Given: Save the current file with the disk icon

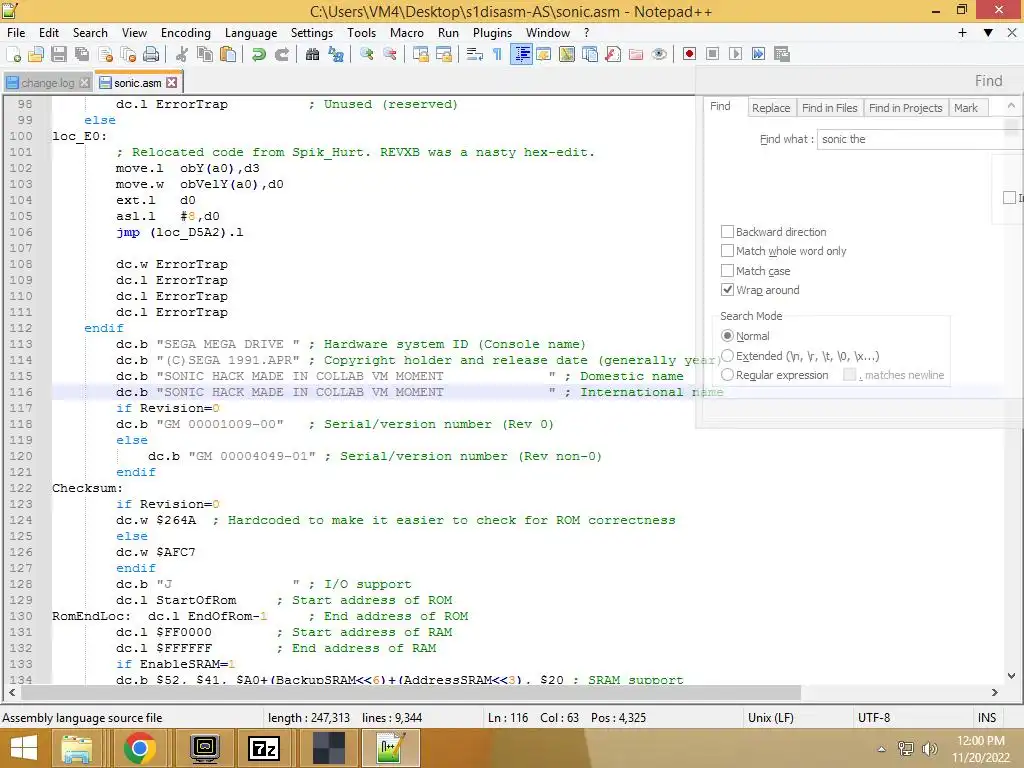Looking at the screenshot, I should click(59, 54).
